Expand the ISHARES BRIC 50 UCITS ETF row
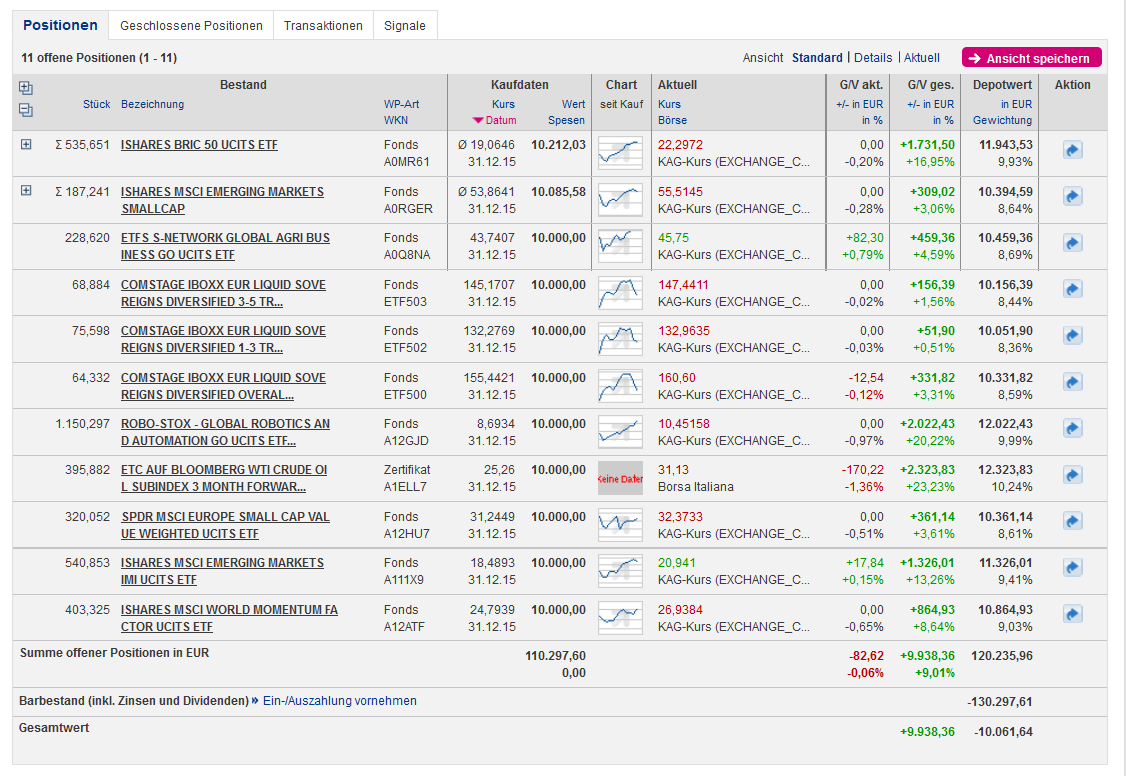The width and height of the screenshot is (1126, 776). point(26,145)
